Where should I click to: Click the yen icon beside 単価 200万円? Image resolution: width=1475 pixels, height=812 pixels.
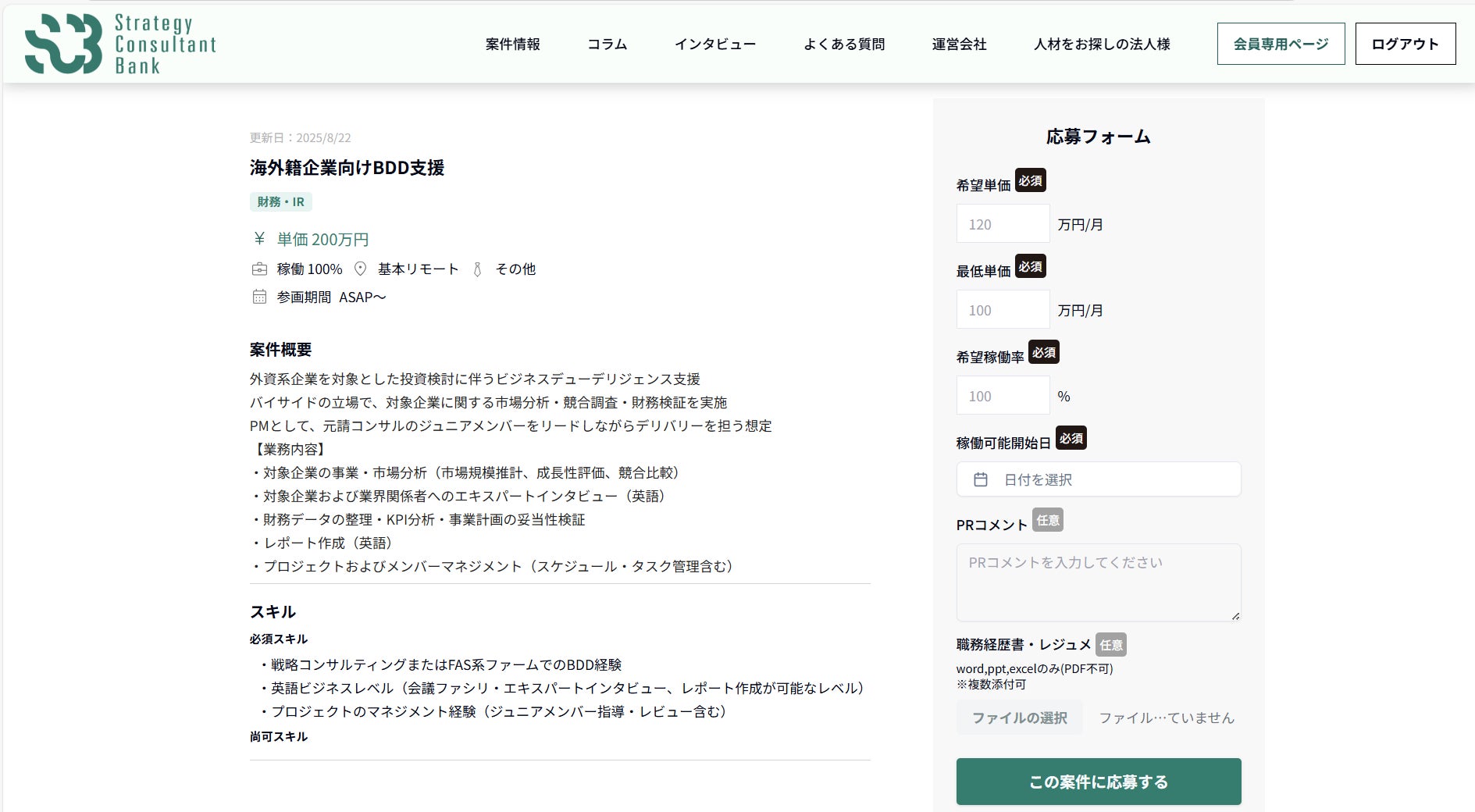[x=259, y=239]
